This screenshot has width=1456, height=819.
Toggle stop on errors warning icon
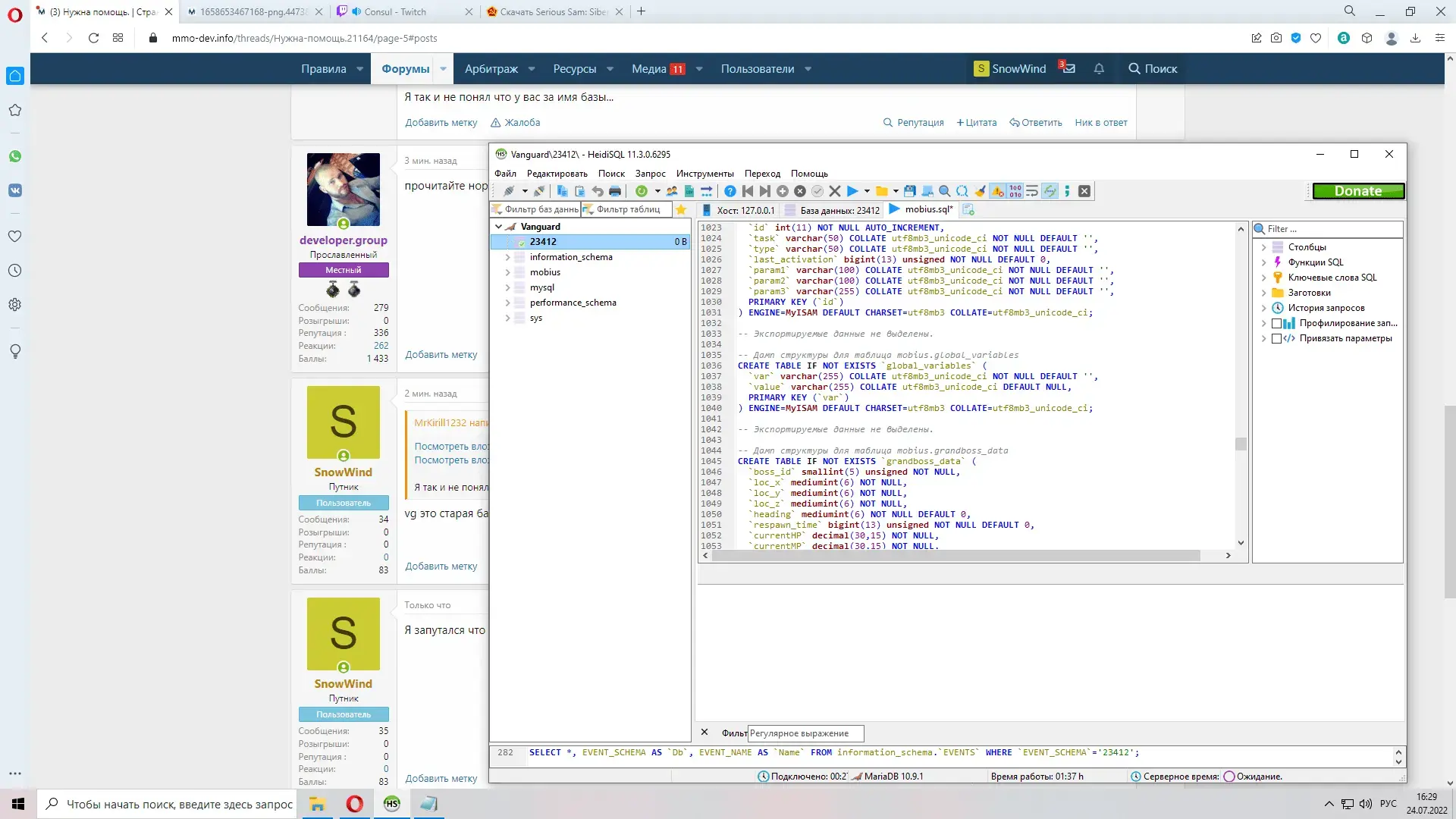tap(997, 191)
